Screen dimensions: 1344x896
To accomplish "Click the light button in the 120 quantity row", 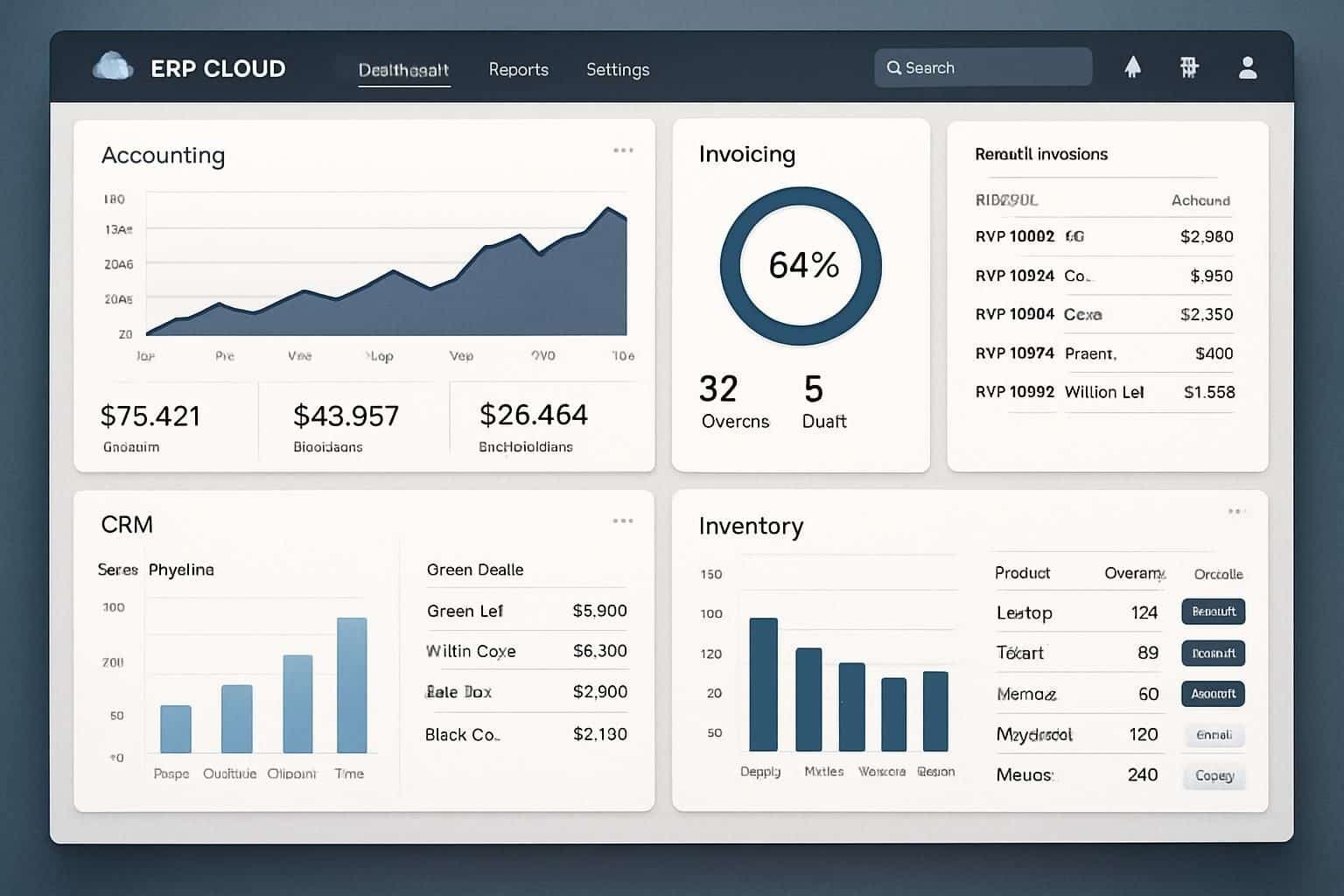I will pos(1213,735).
